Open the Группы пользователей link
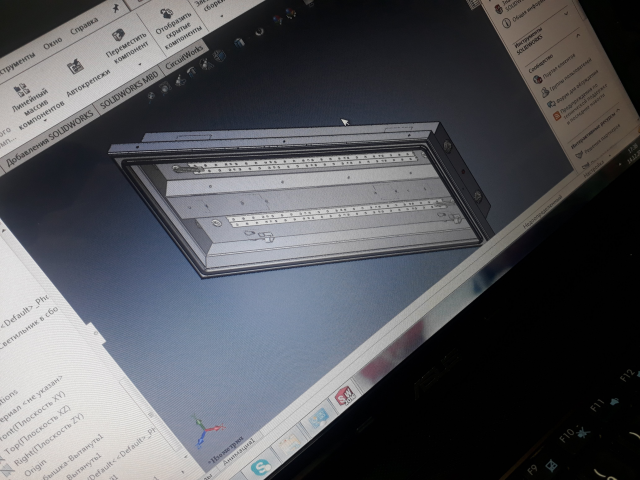Viewport: 640px width, 480px height. pyautogui.click(x=570, y=76)
